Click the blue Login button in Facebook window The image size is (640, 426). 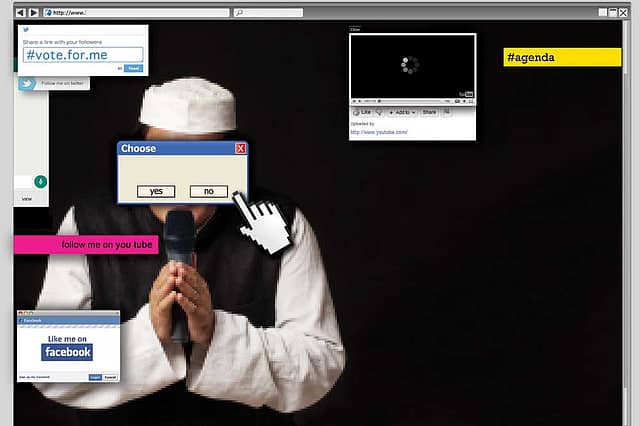95,377
